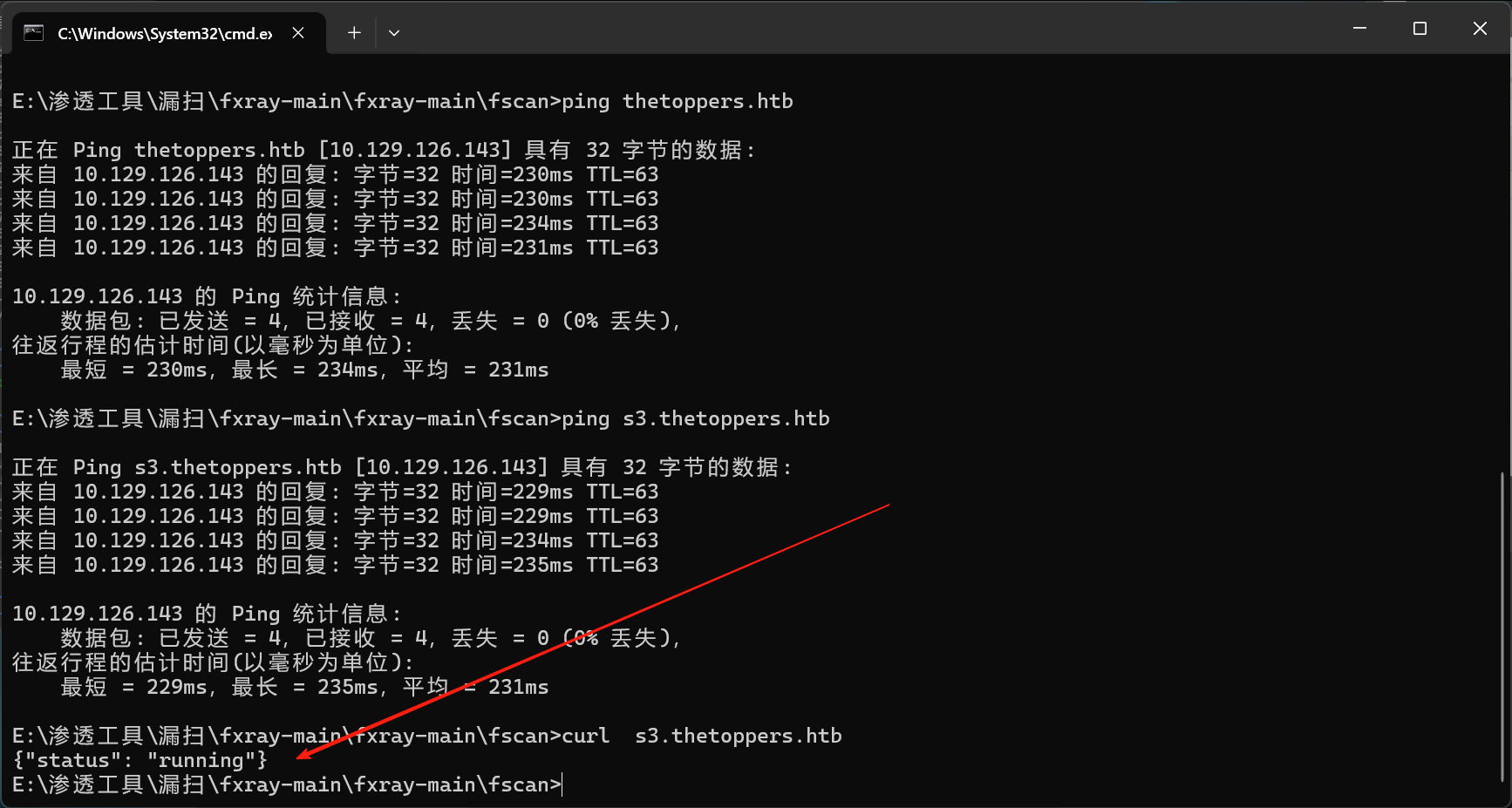Viewport: 1512px width, 808px height.
Task: Click the "ping s3.thetoppers.htb" command text
Action: click(x=695, y=418)
